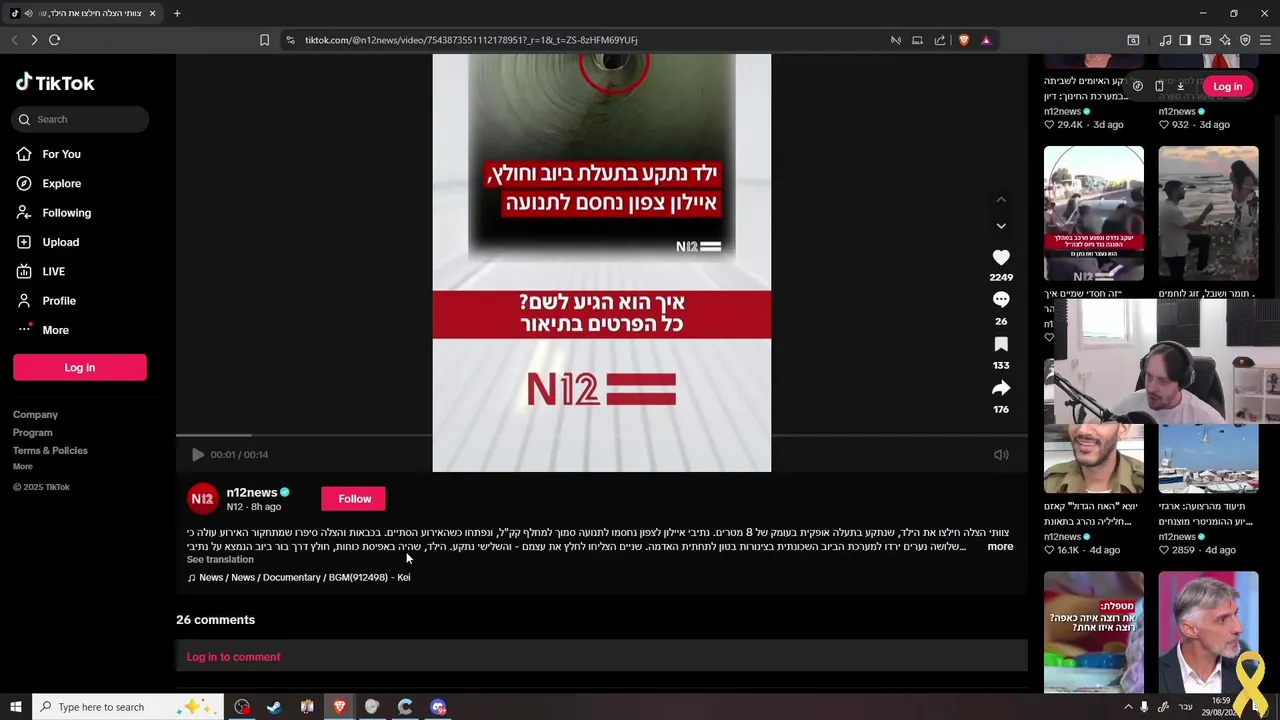Expand the More menu in sidebar
This screenshot has width=1280, height=720.
click(x=55, y=330)
